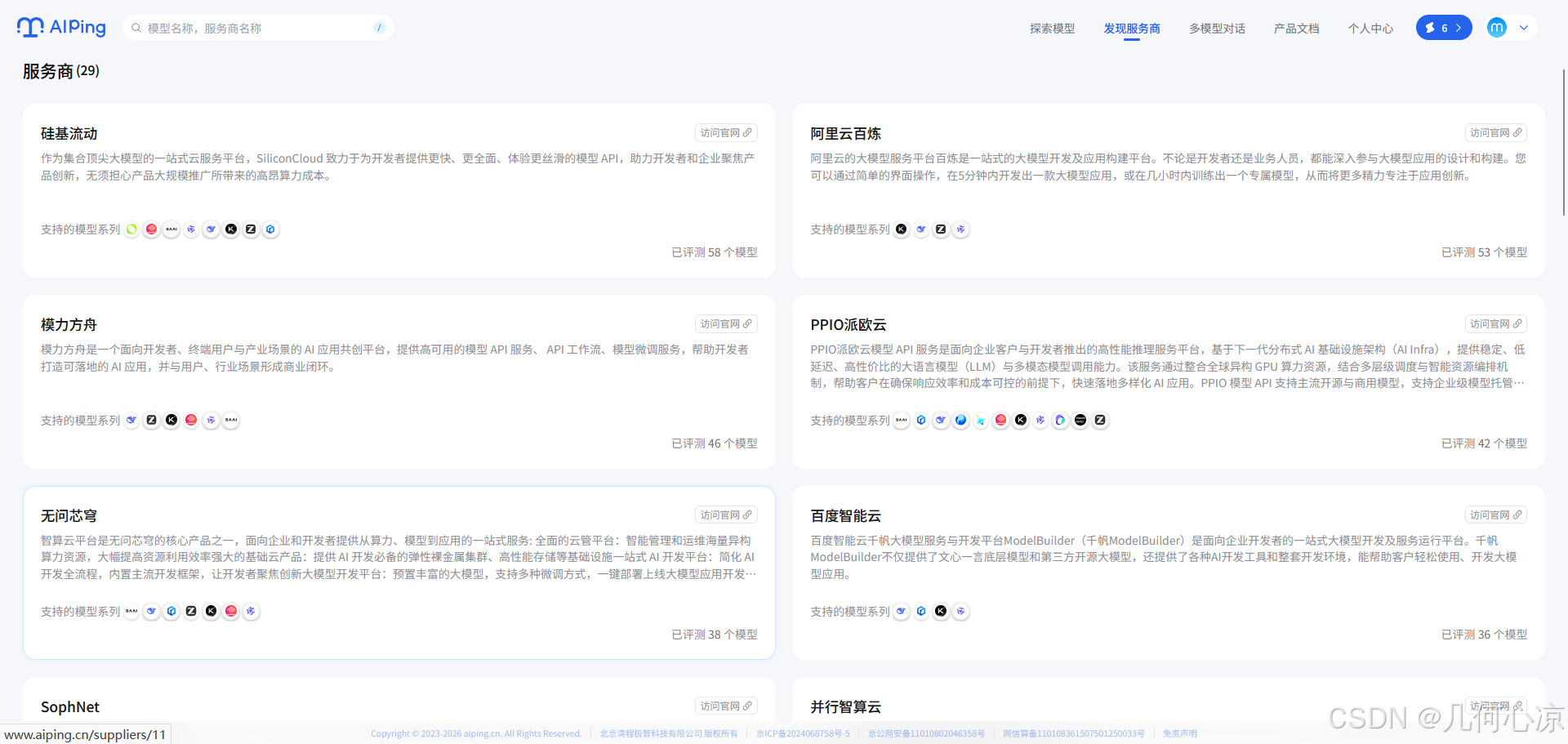Click DeepSeek whale icon in 百度智能云 card

pyautogui.click(x=901, y=612)
